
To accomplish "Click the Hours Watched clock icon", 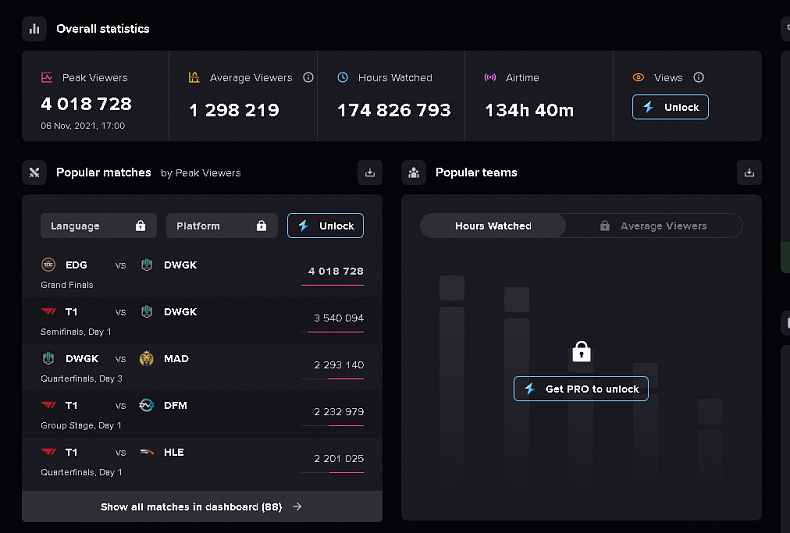I will pos(343,77).
